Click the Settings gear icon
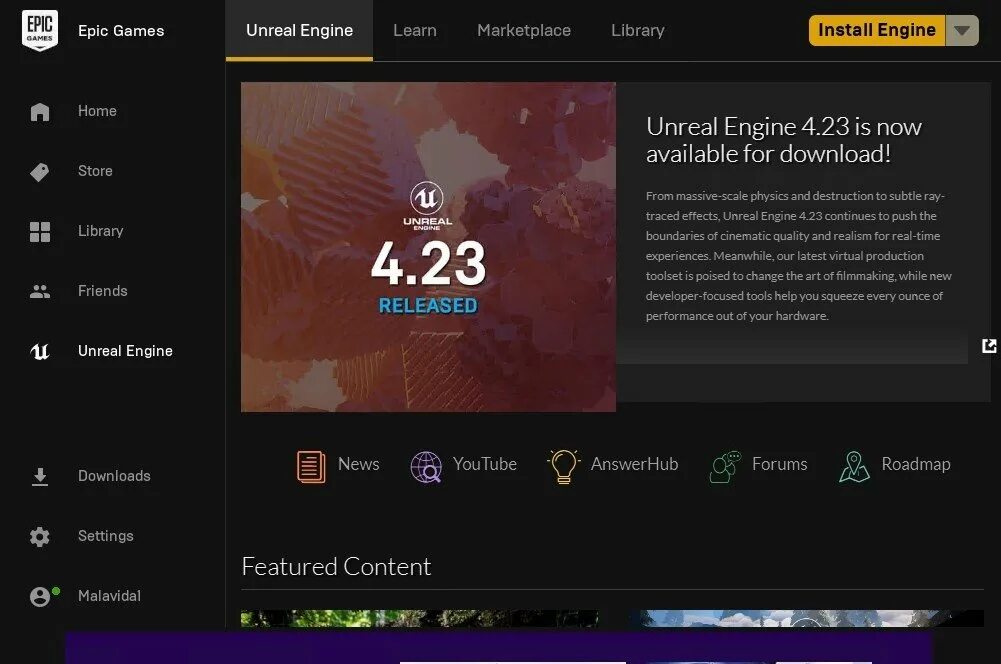The width and height of the screenshot is (1001, 664). pos(40,536)
